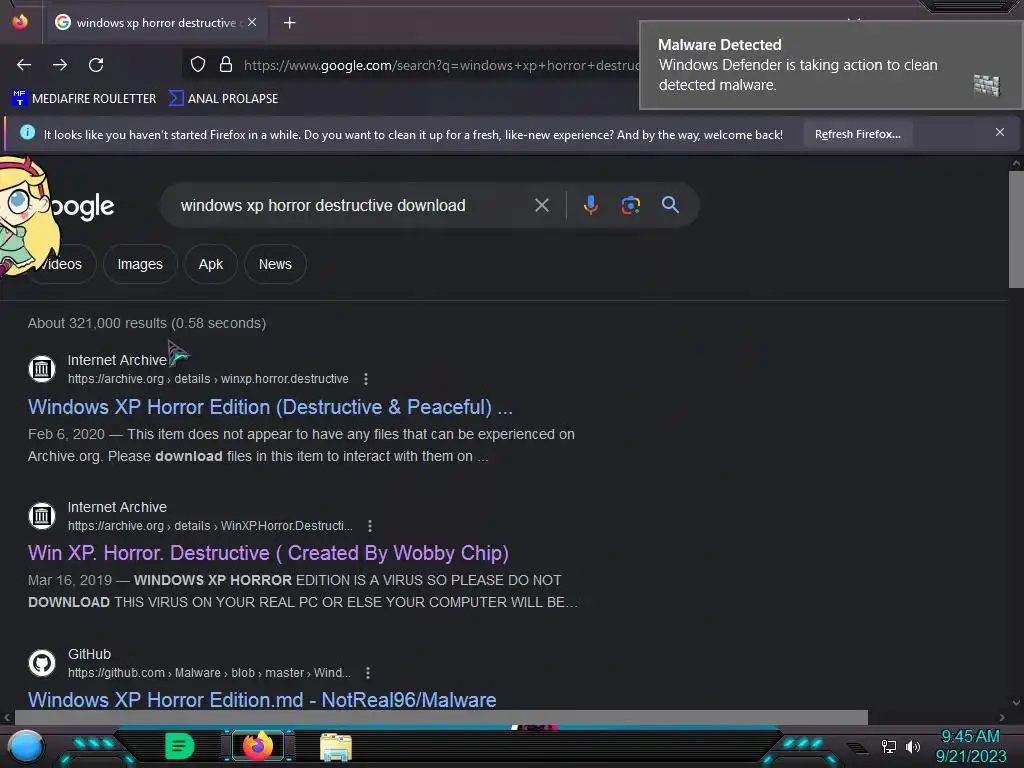Viewport: 1024px width, 768px height.
Task: Click the Malware Detected Windows Defender notification
Action: coord(830,65)
